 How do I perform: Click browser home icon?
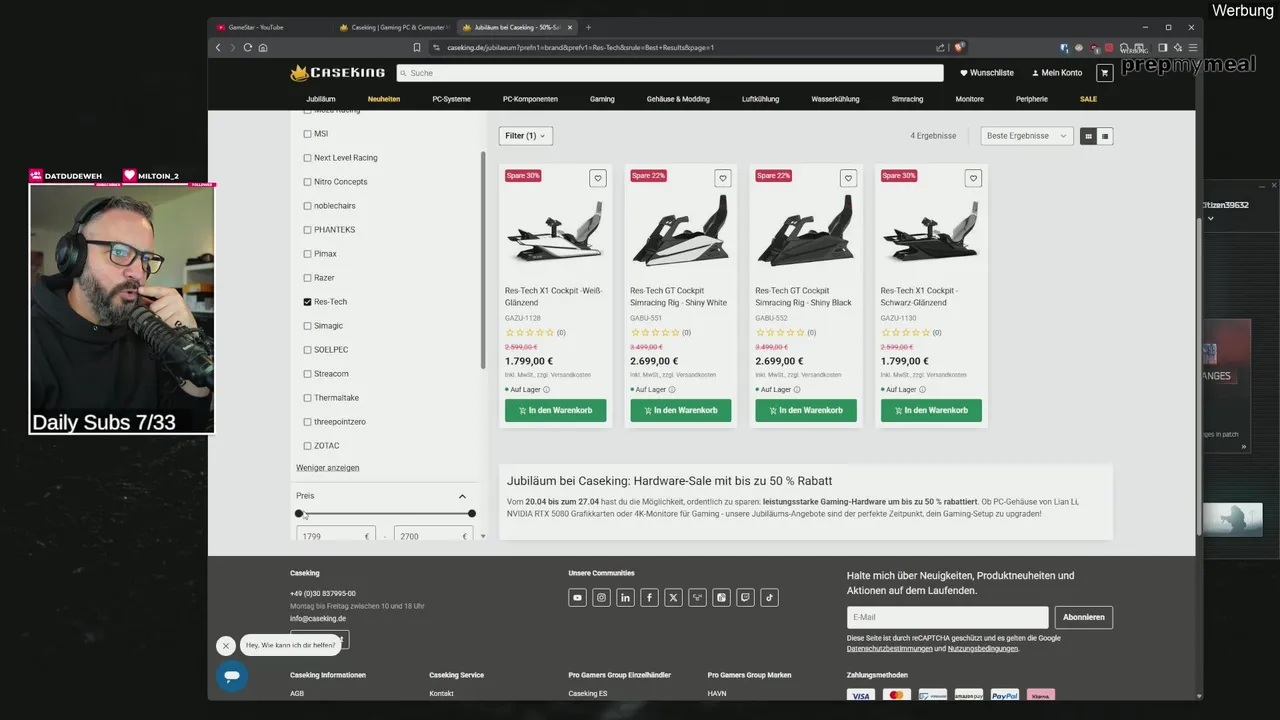263,47
